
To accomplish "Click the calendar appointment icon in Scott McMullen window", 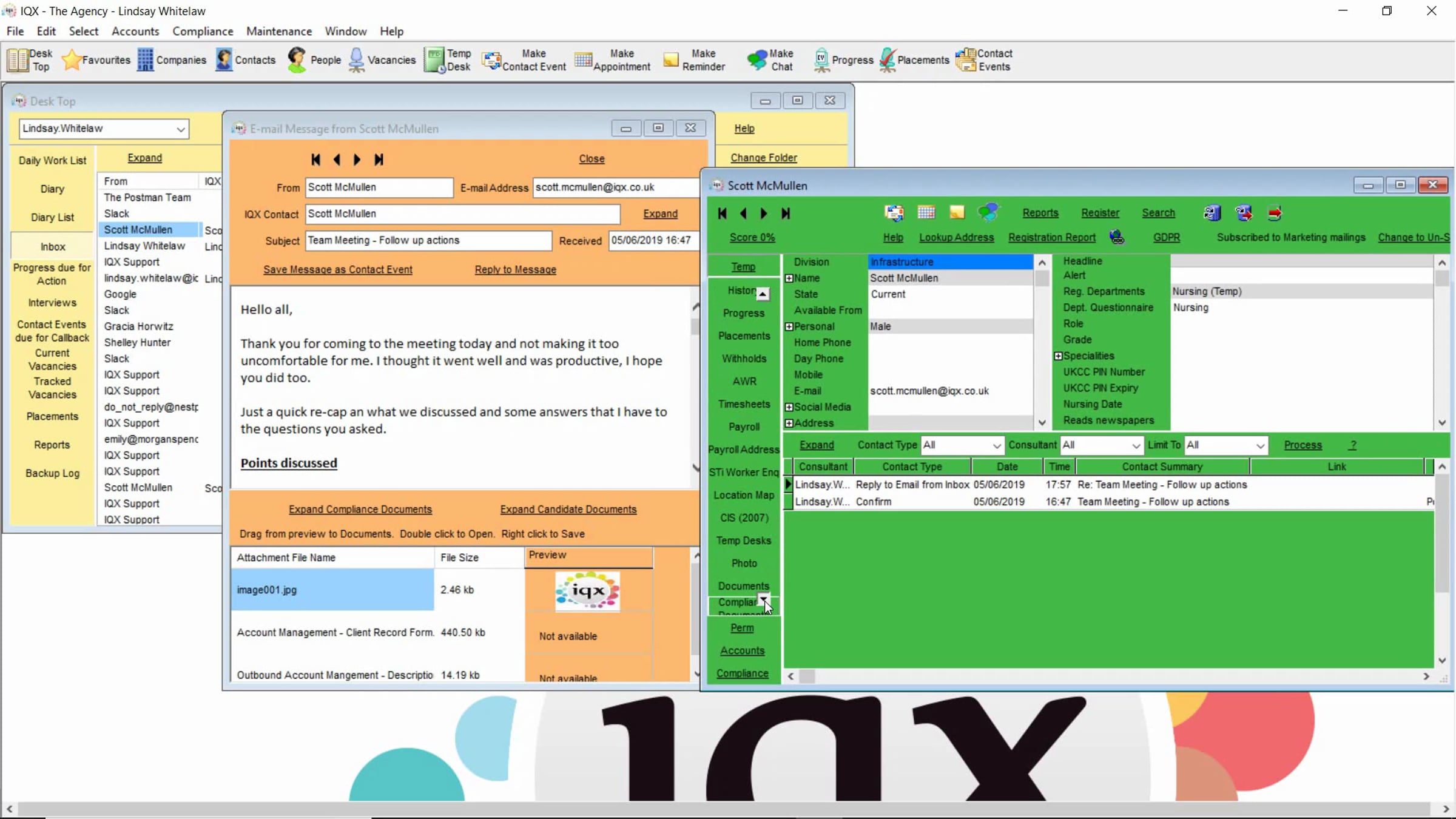I will point(926,212).
